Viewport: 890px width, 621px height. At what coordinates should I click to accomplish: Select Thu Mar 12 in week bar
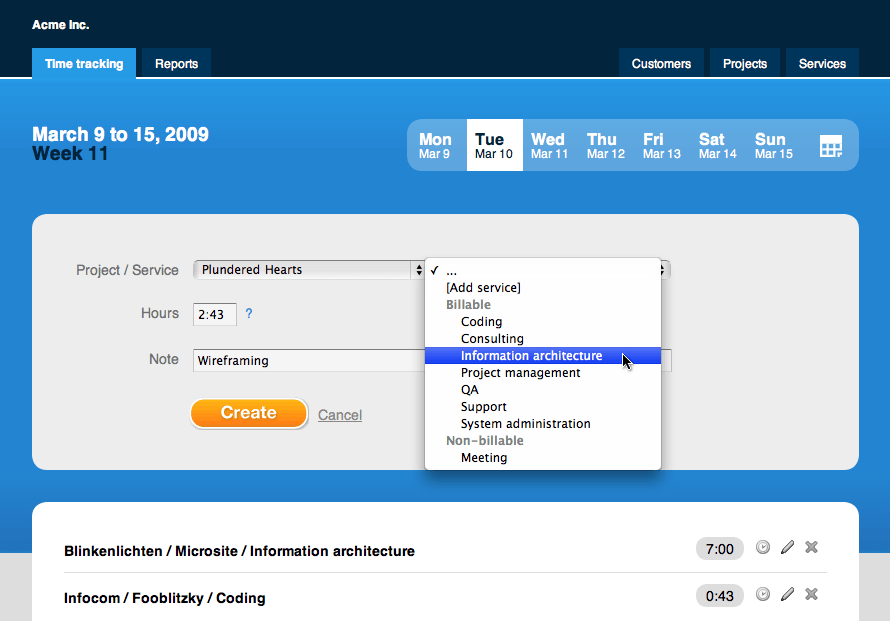(x=606, y=145)
